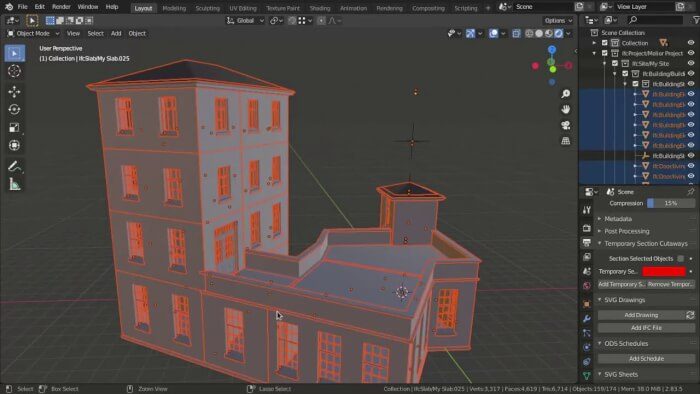Open the Scene properties tab icon
The width and height of the screenshot is (700, 394).
point(587,271)
